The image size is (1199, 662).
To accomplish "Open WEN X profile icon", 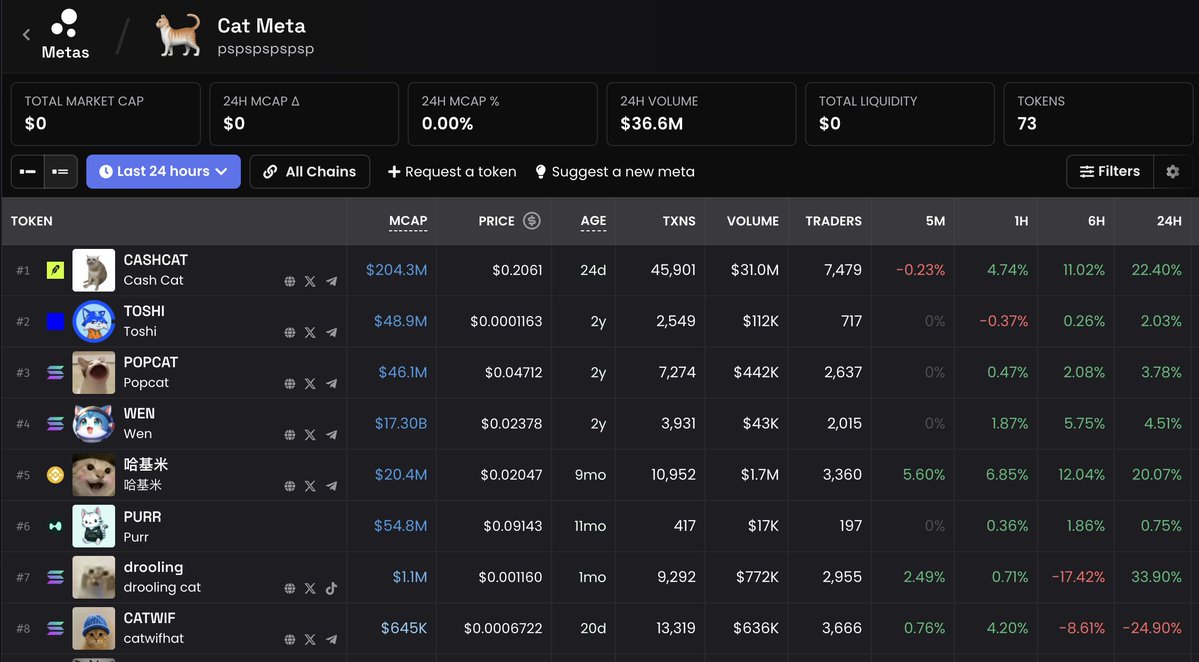I will point(310,435).
